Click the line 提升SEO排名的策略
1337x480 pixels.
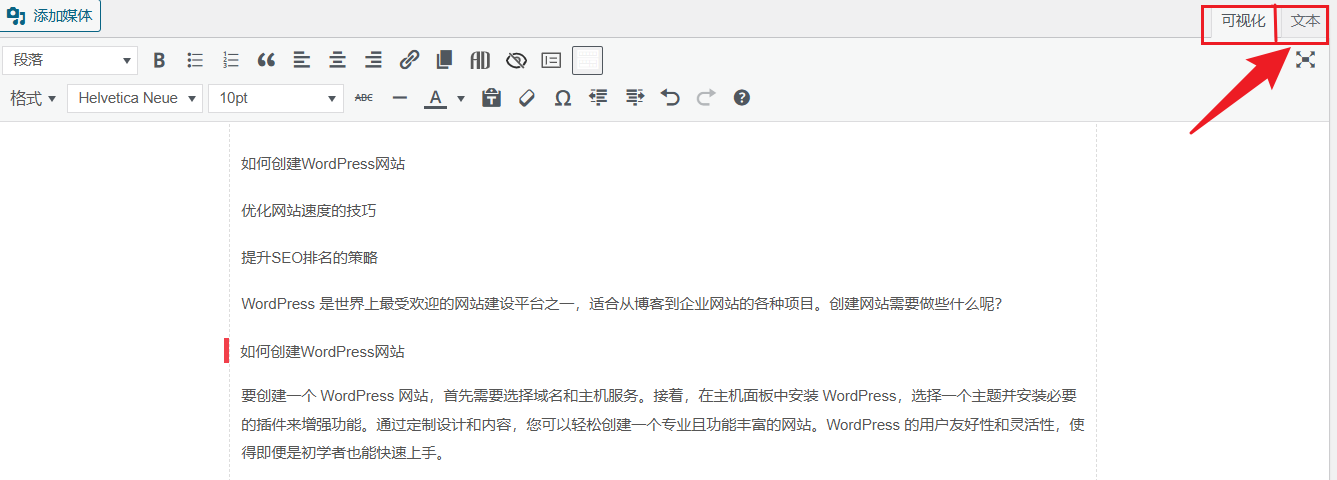click(310, 258)
